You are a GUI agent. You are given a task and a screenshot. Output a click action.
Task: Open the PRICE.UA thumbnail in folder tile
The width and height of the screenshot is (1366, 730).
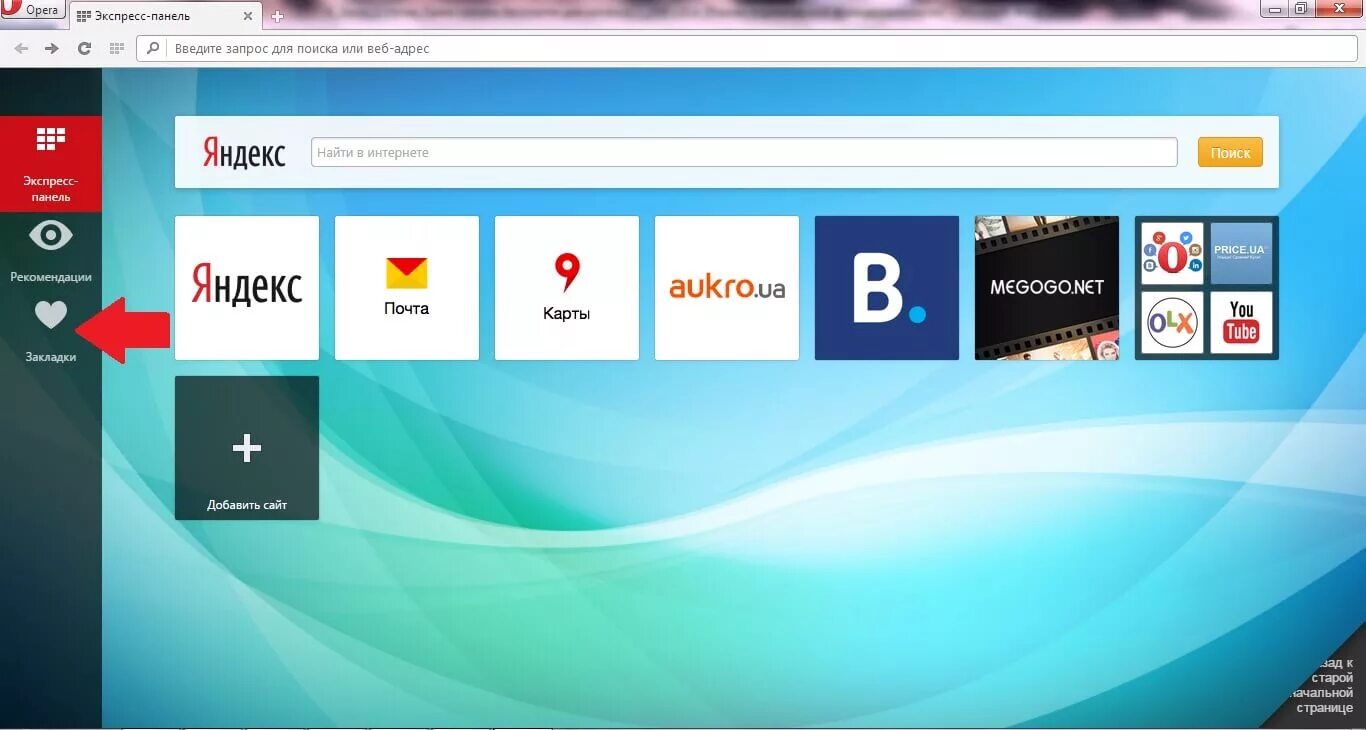pyautogui.click(x=1241, y=254)
